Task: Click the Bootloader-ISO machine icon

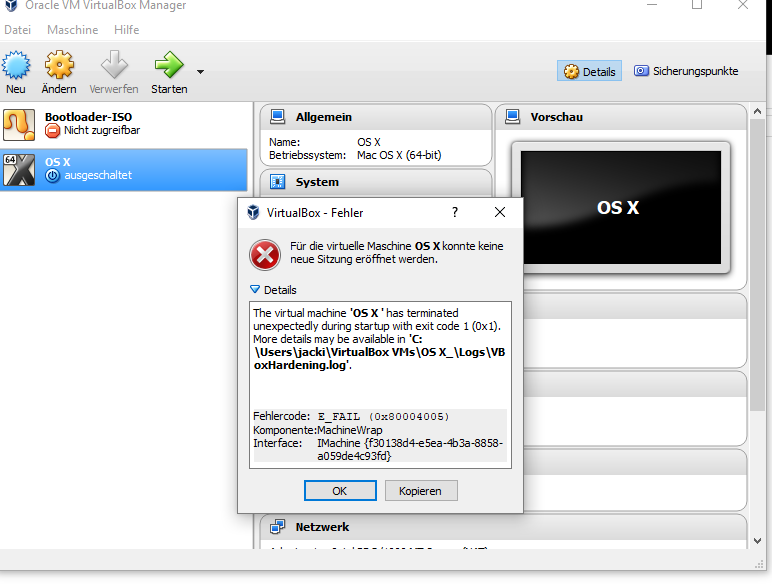Action: (19, 125)
